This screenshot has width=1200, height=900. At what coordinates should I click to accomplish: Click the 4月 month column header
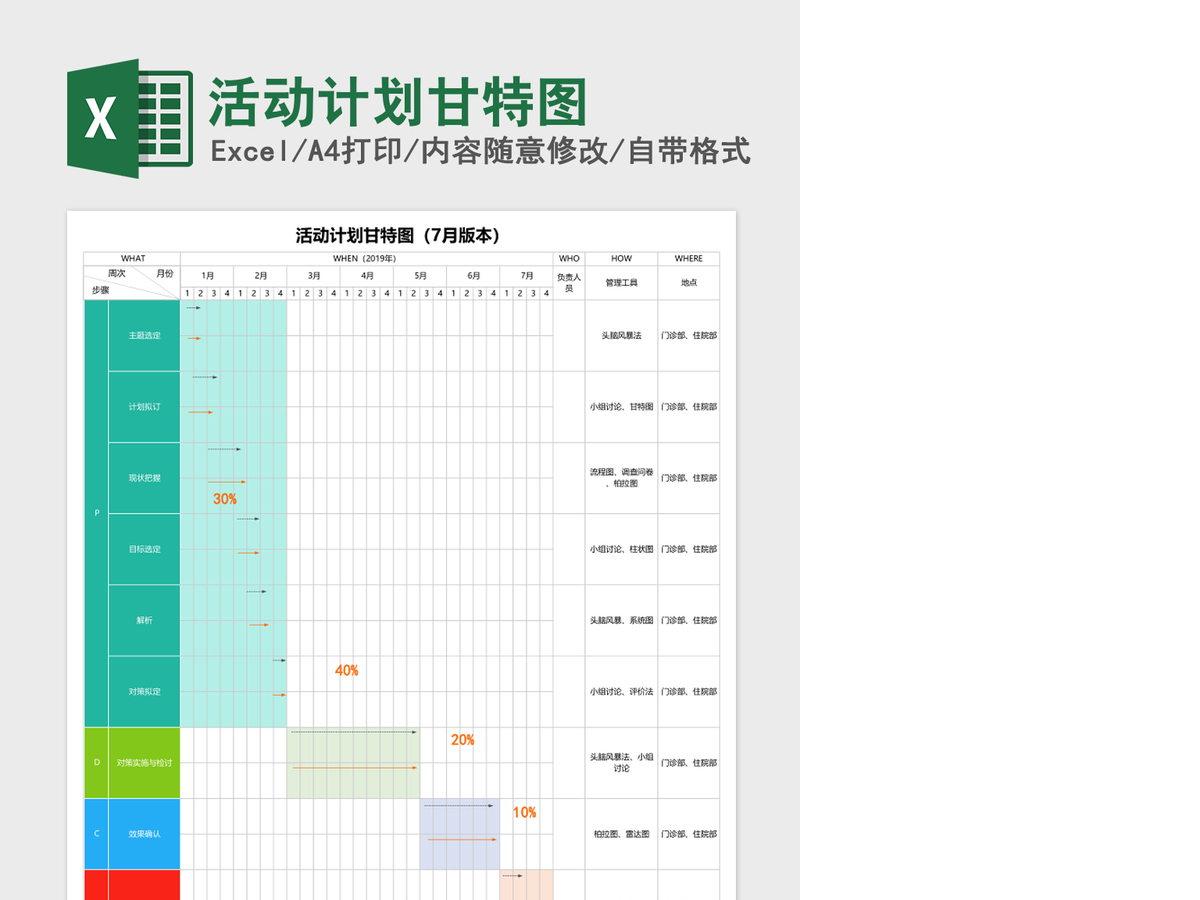367,276
